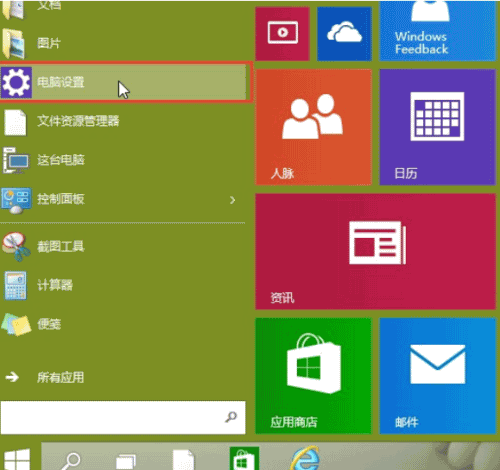This screenshot has height=470, width=500.
Task: Open Internet Explorer from the taskbar
Action: (x=305, y=458)
